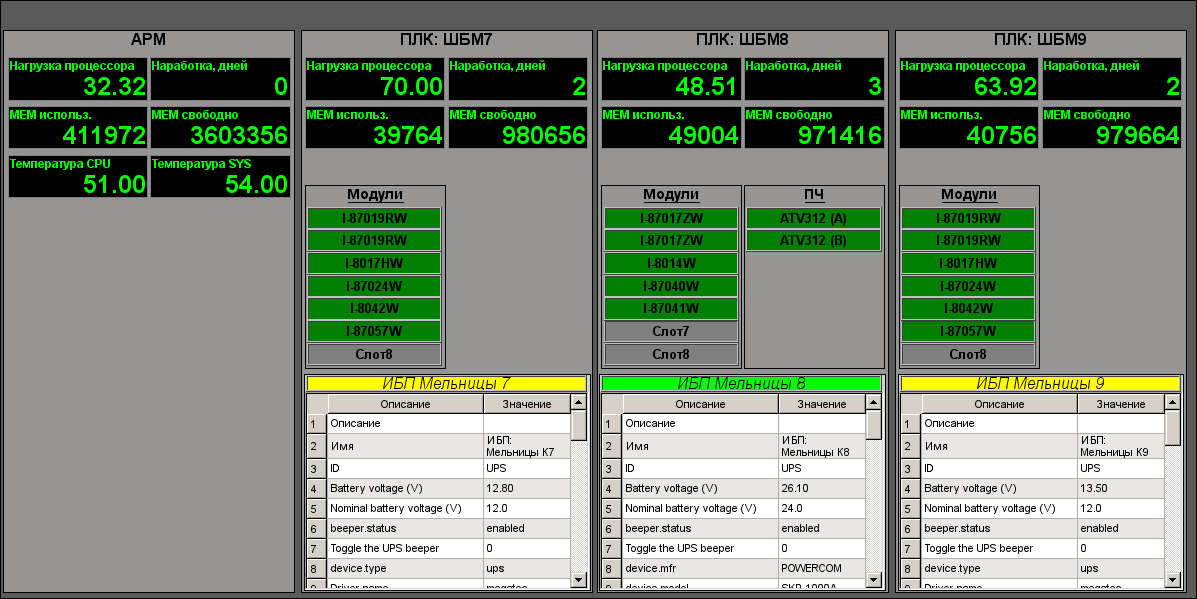
Task: Select the Battery voltage row in ИБП Мельницы 8
Action: (700, 489)
